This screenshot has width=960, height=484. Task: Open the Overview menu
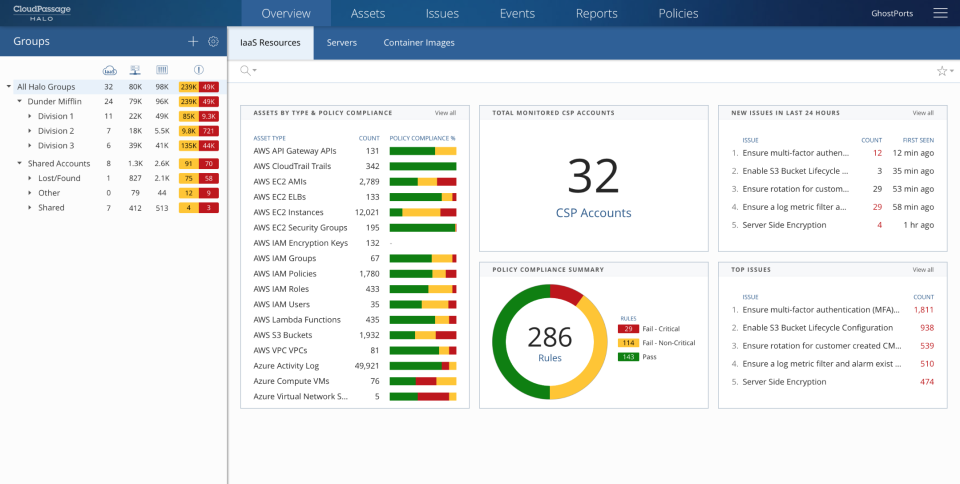coord(286,13)
